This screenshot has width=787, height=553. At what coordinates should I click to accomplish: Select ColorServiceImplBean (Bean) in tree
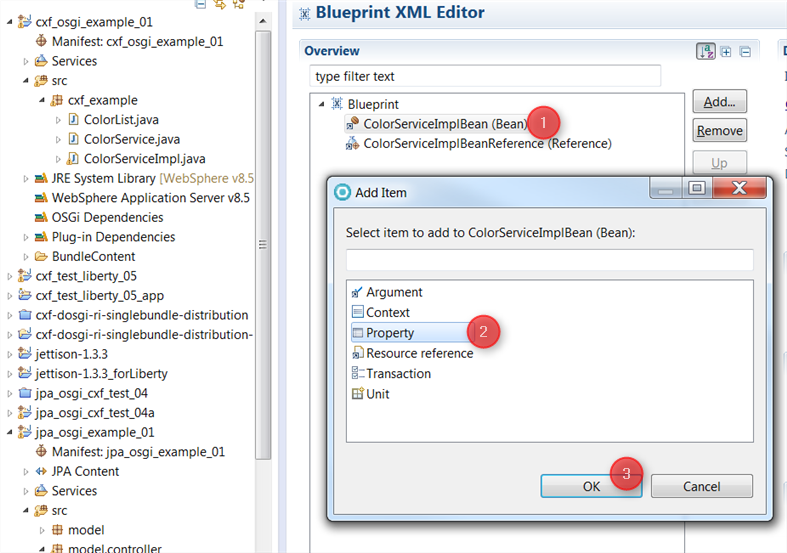(x=445, y=123)
